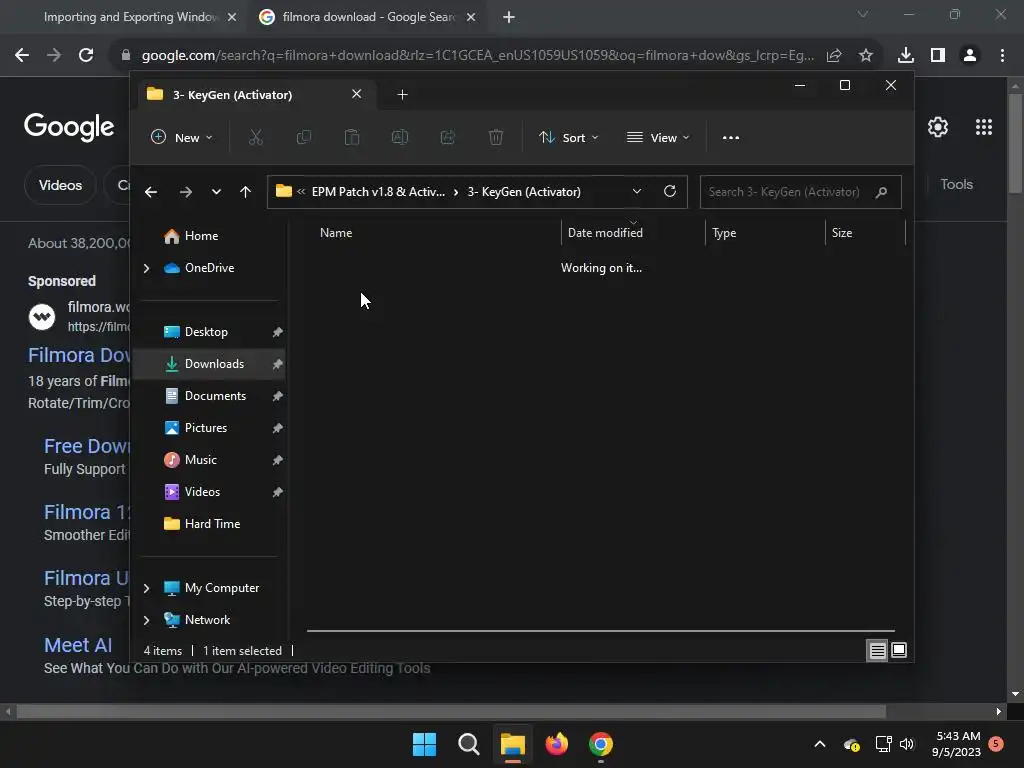The height and width of the screenshot is (768, 1024).
Task: Switch to Importing and Exporting Windows Chrome tab
Action: (131, 17)
